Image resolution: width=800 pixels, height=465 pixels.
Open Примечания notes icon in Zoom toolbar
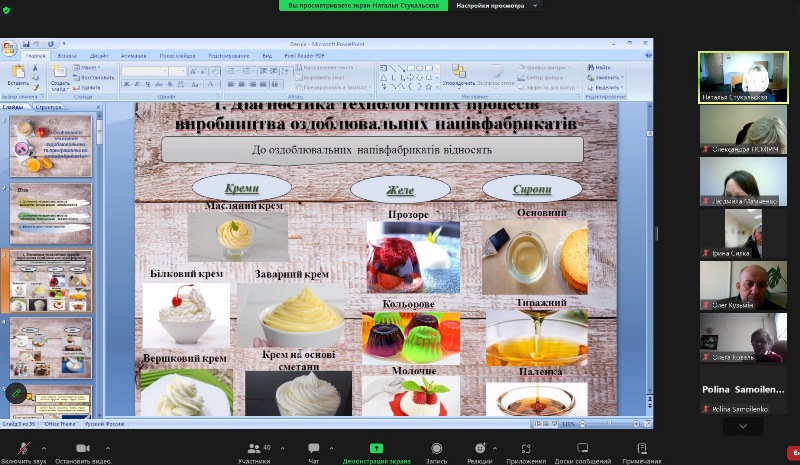point(642,448)
